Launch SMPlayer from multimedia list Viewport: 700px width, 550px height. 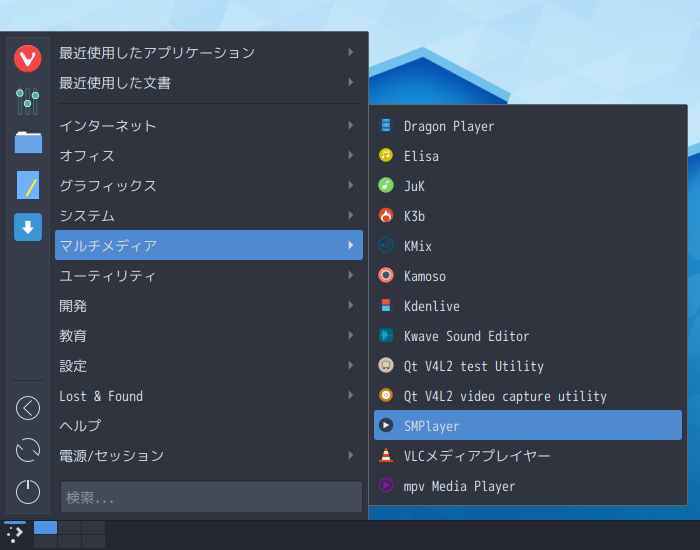point(528,425)
